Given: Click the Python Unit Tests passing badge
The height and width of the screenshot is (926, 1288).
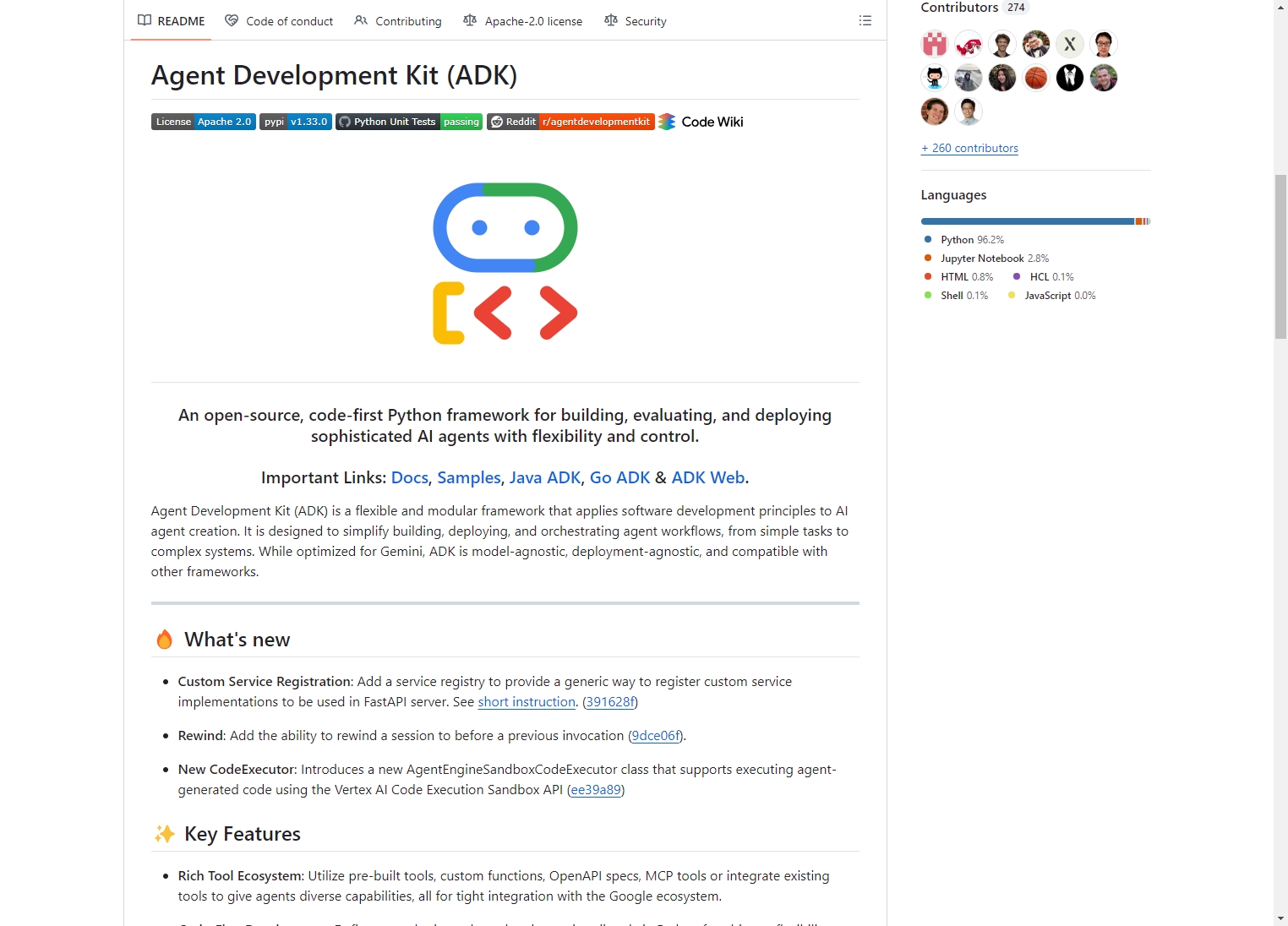Looking at the screenshot, I should (409, 122).
